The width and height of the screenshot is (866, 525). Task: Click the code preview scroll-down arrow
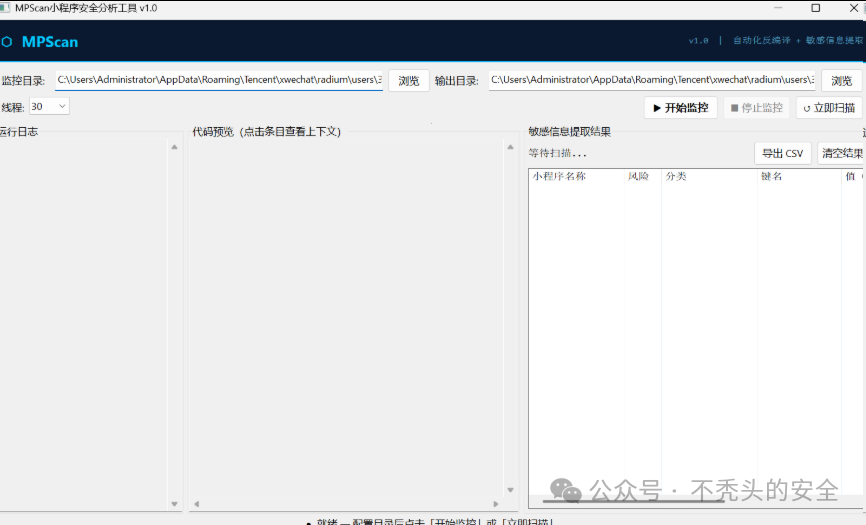pyautogui.click(x=510, y=490)
